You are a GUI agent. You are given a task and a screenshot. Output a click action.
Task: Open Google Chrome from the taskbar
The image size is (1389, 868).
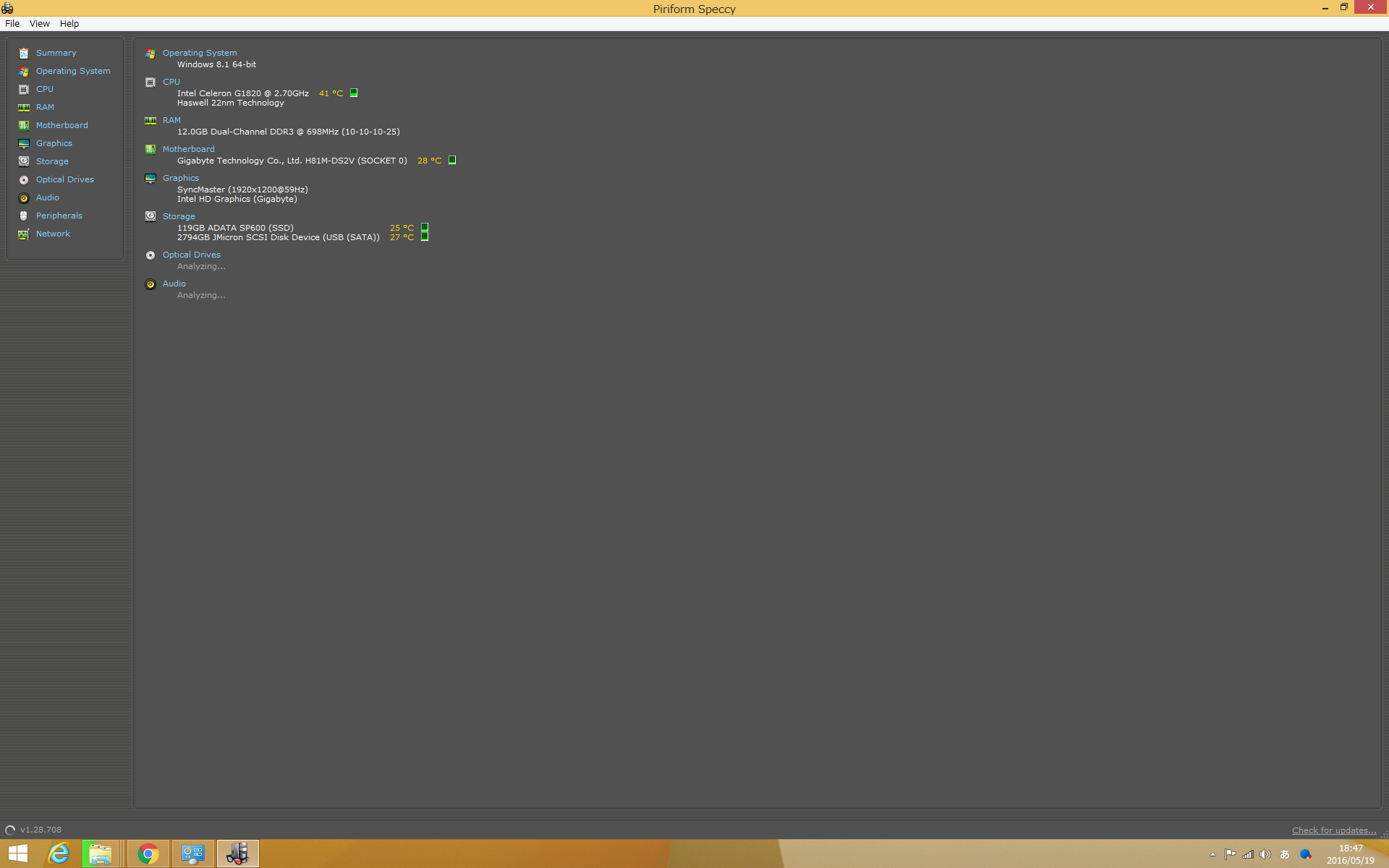[148, 854]
